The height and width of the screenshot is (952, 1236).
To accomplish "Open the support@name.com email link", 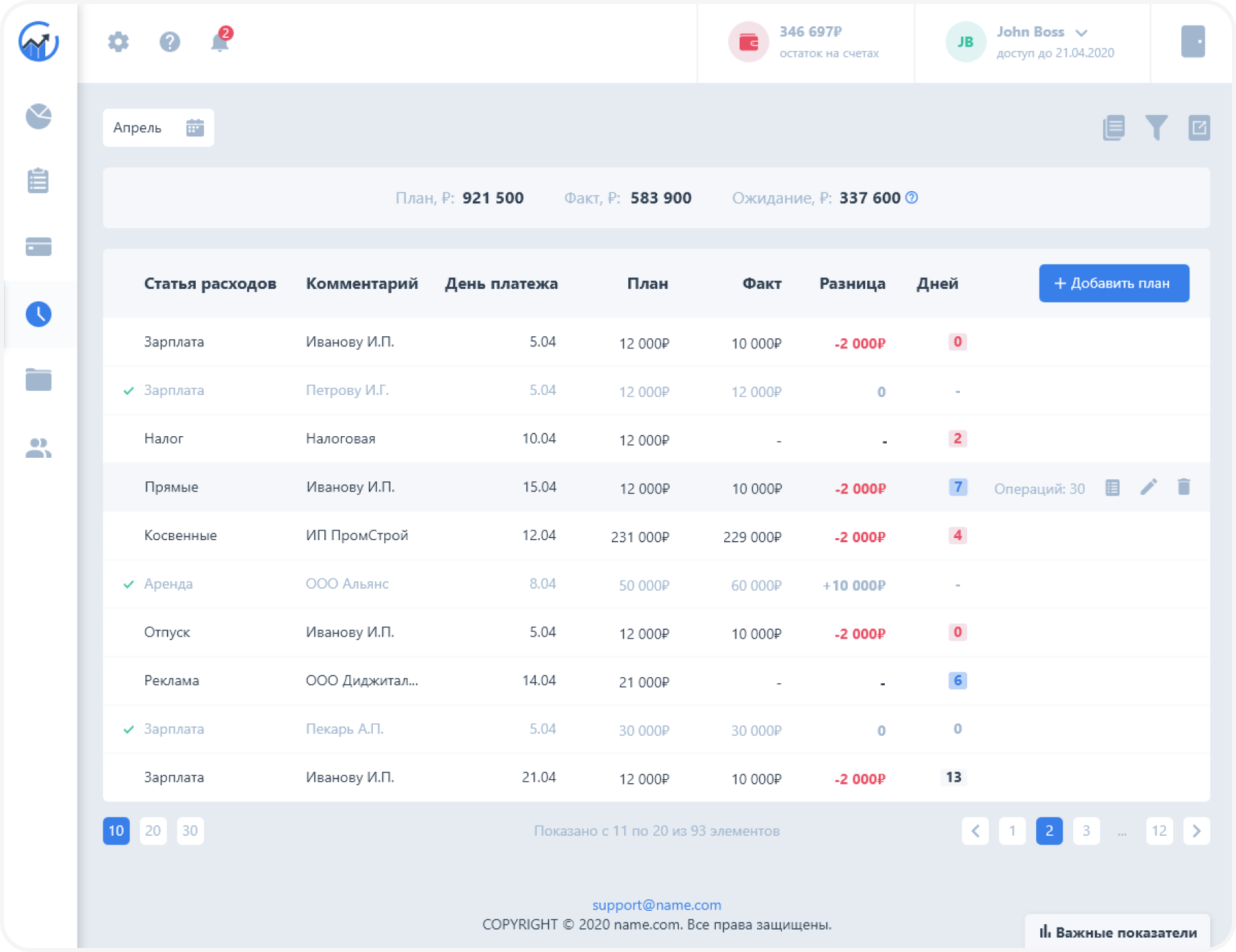I will tap(656, 905).
